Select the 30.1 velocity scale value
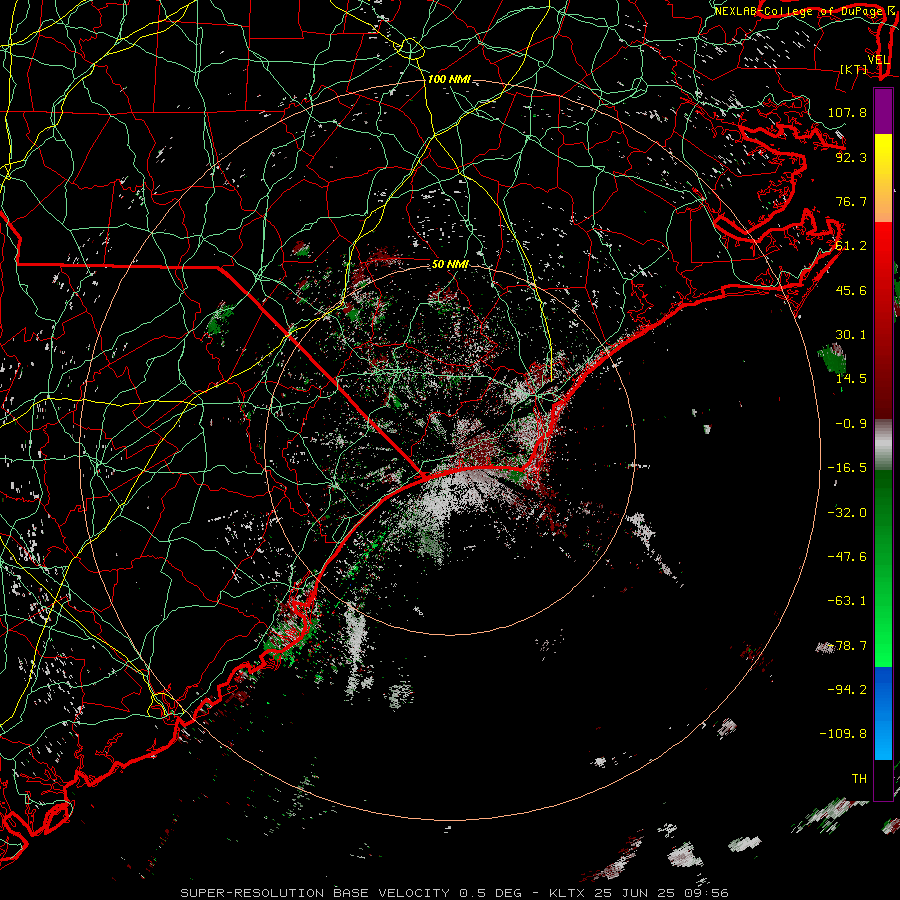 click(851, 335)
